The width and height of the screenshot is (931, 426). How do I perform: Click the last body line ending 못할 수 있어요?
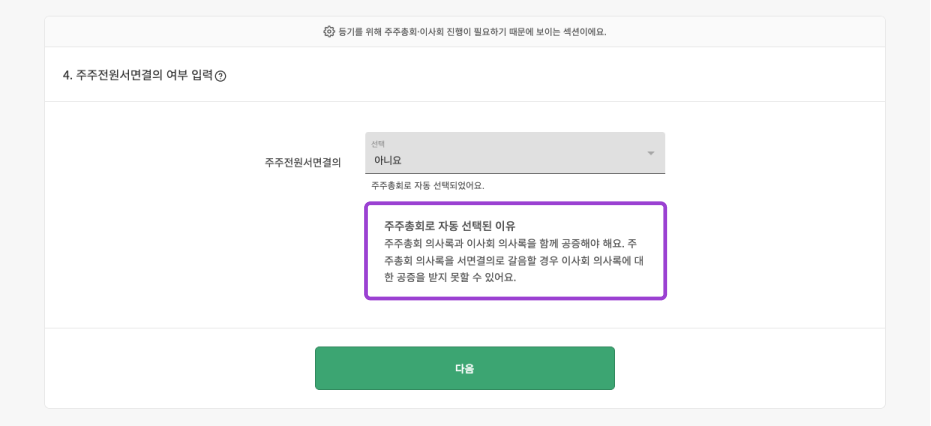pyautogui.click(x=450, y=277)
